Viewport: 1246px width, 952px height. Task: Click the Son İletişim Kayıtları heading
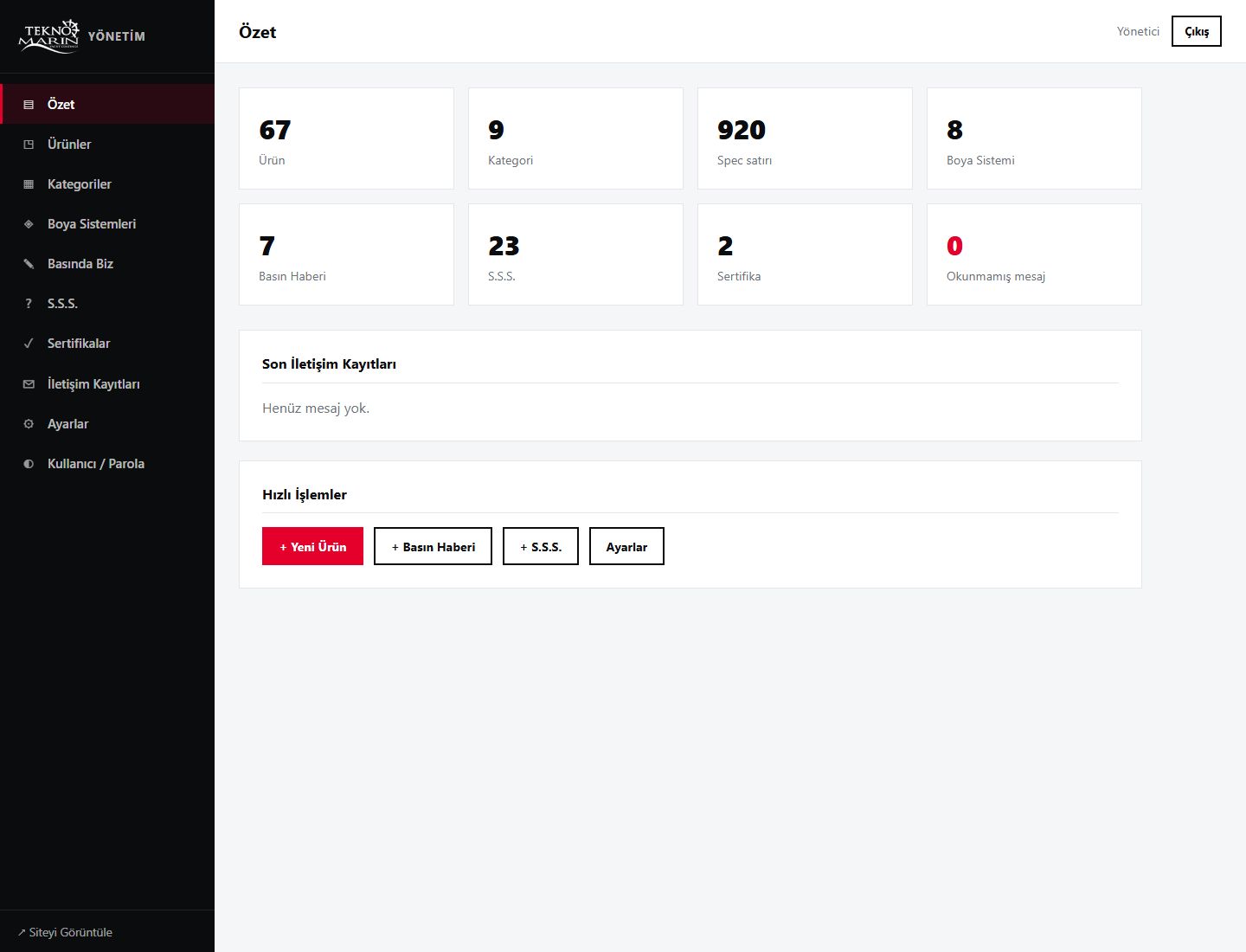(329, 364)
